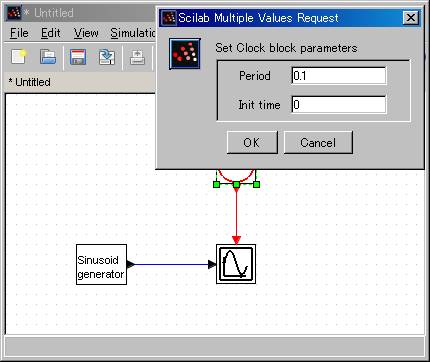
Task: Select the scope block with sine curve
Action: (236, 264)
